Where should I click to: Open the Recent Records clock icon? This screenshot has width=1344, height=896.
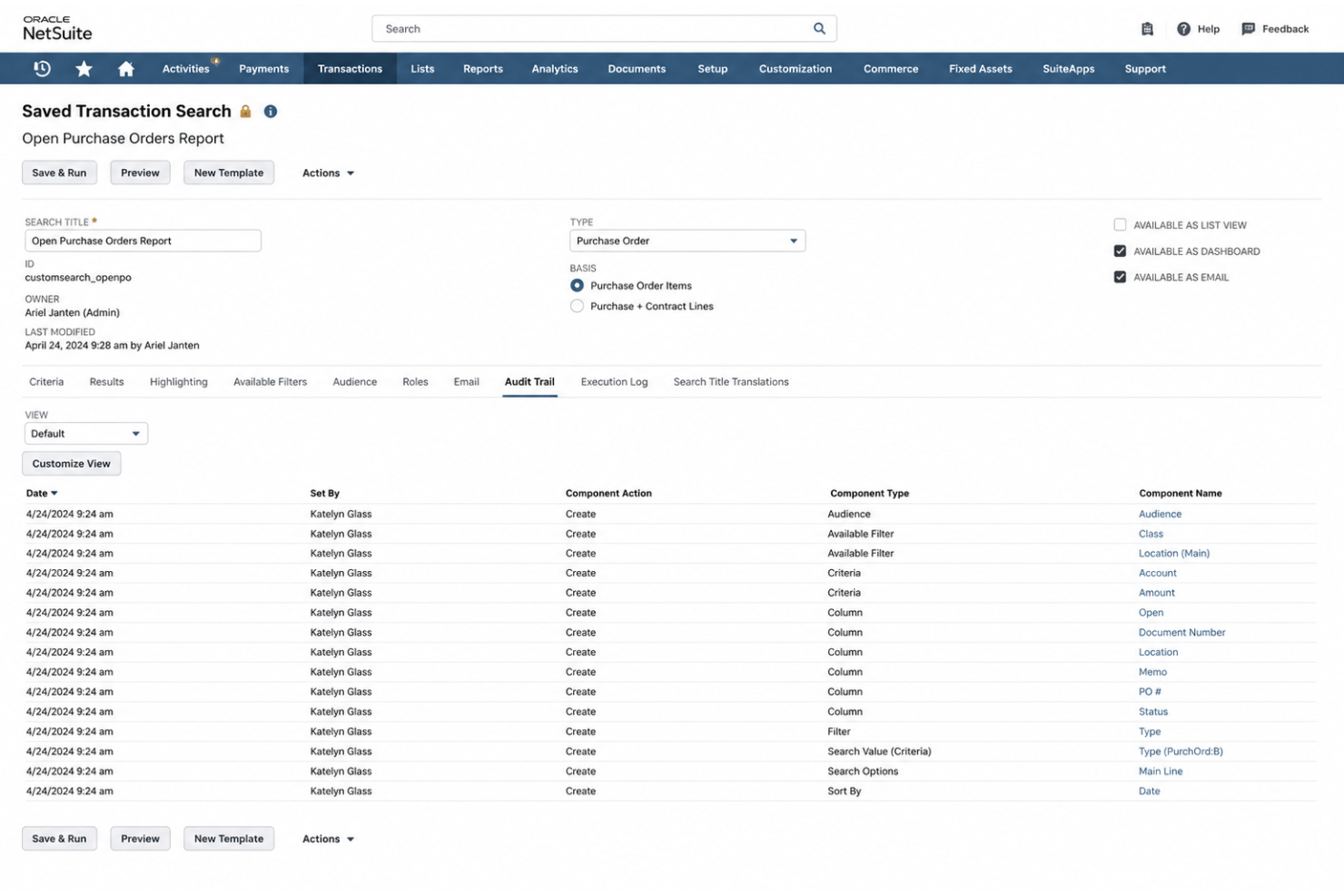pos(42,68)
